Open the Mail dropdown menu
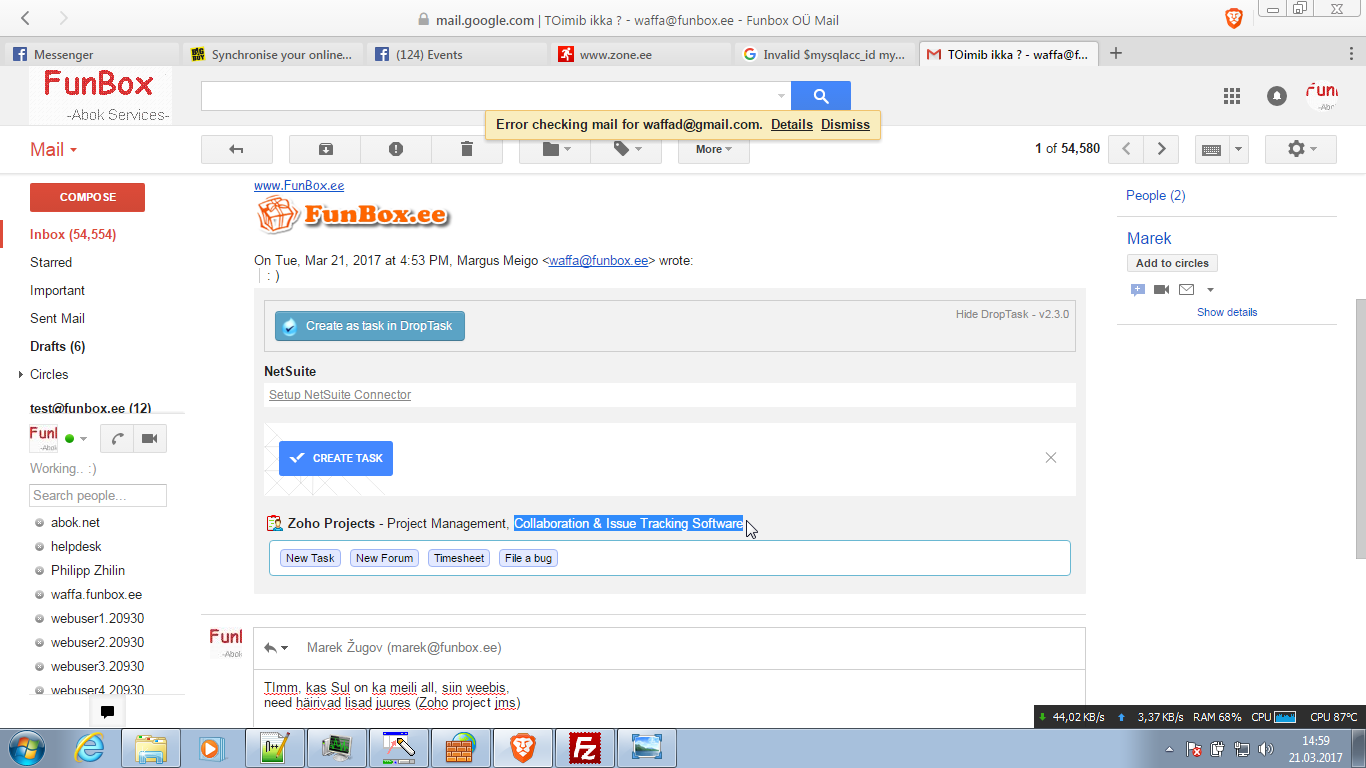 coord(54,150)
